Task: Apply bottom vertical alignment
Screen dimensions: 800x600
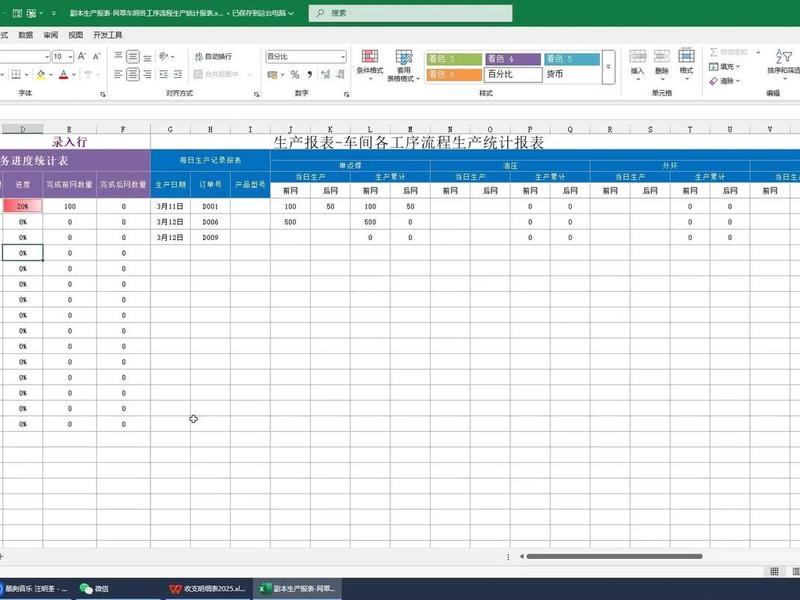Action: (147, 56)
